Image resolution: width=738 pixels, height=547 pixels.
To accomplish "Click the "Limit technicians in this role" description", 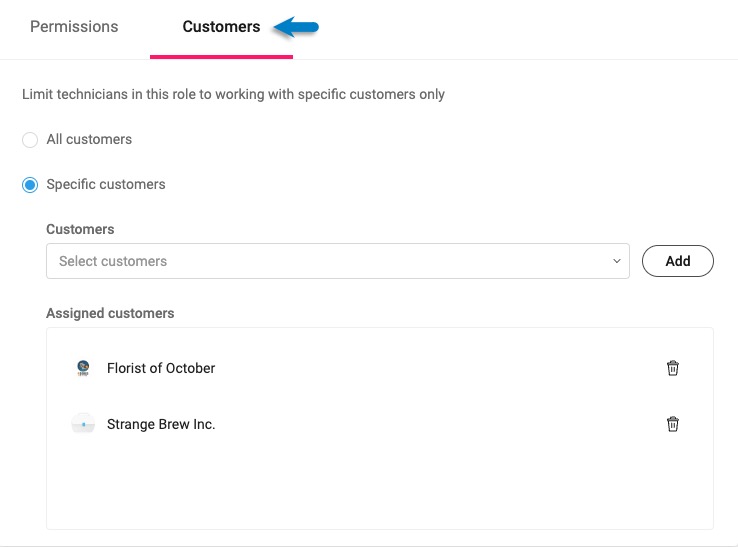I will [x=233, y=94].
